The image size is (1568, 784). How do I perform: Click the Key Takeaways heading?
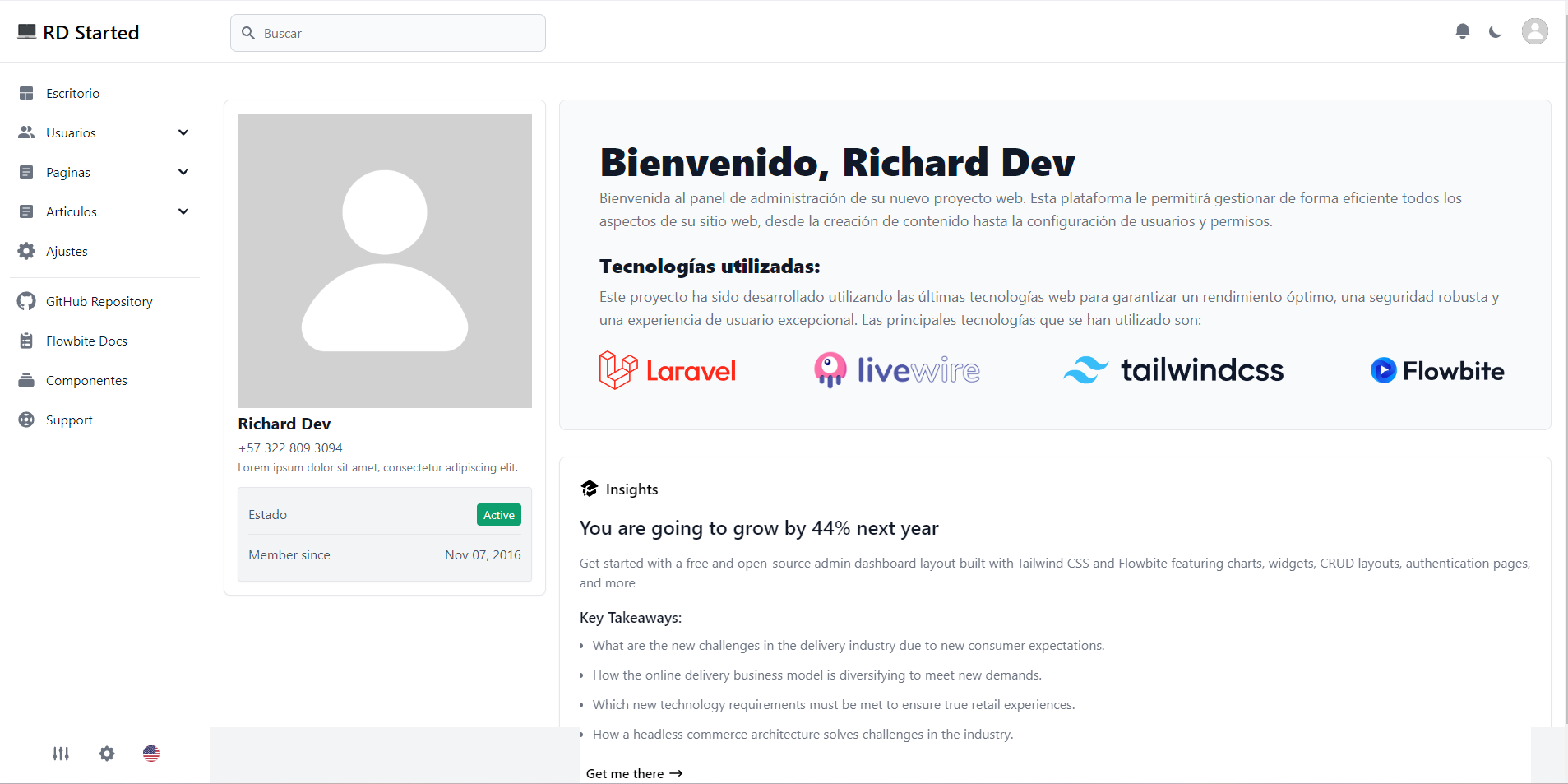click(x=631, y=618)
